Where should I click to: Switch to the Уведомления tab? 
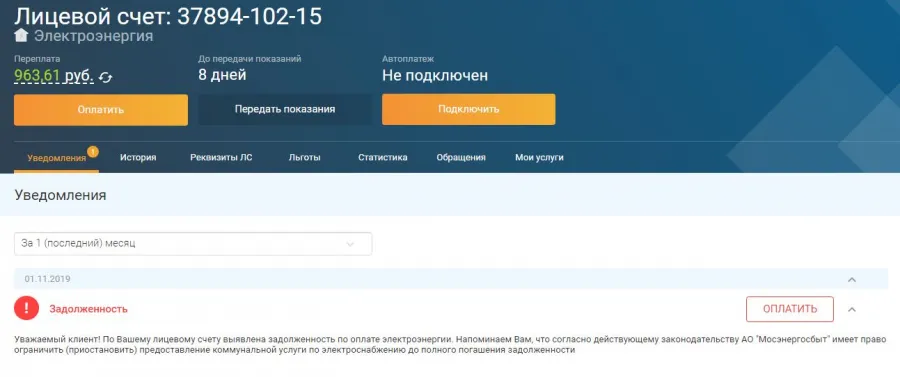click(x=56, y=158)
